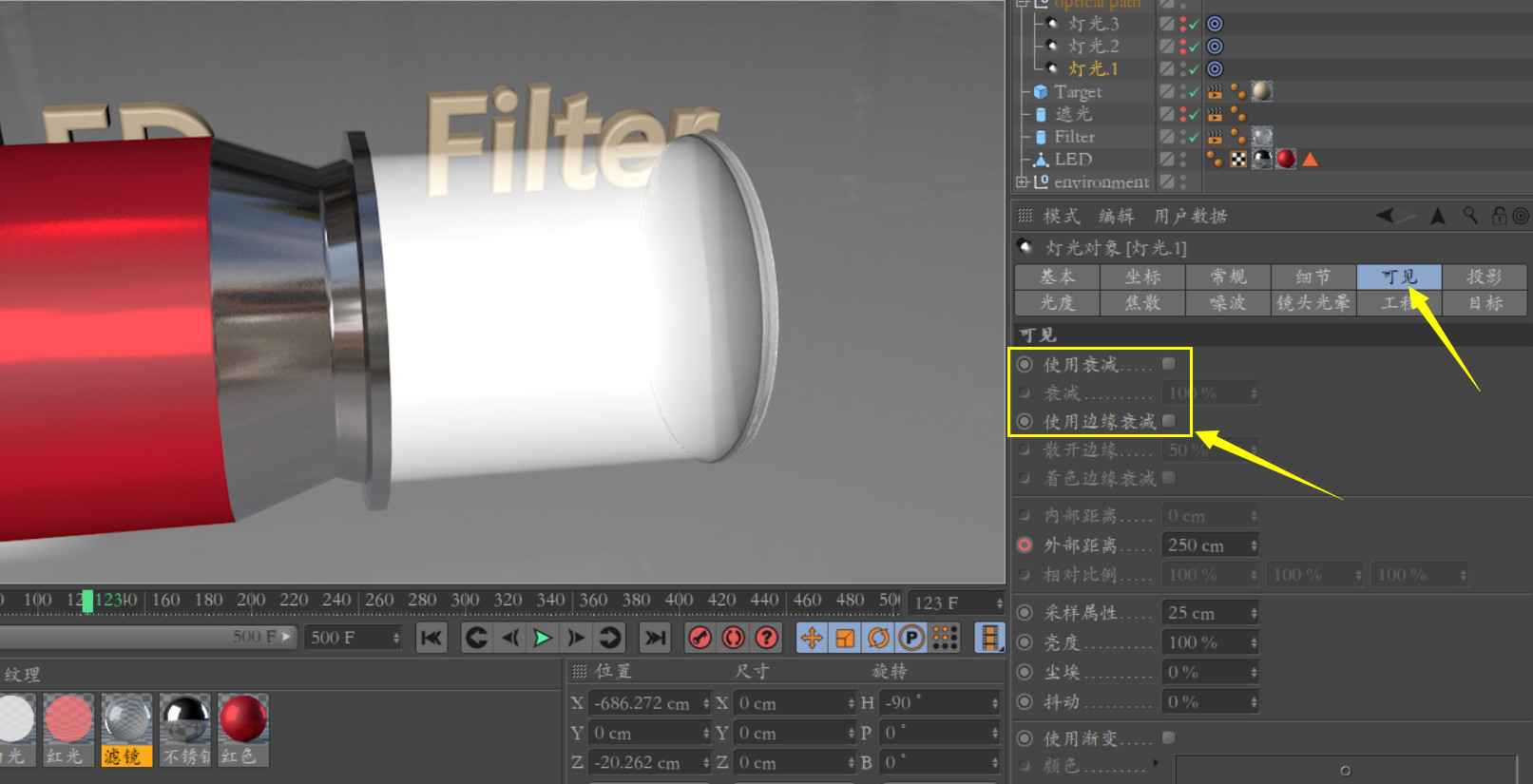Enable the 使用渐变 checkbox
Screen dimensions: 1533x784
(x=1169, y=737)
